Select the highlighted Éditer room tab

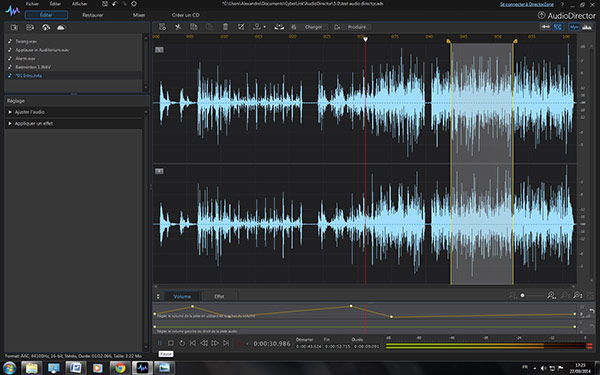(x=46, y=15)
